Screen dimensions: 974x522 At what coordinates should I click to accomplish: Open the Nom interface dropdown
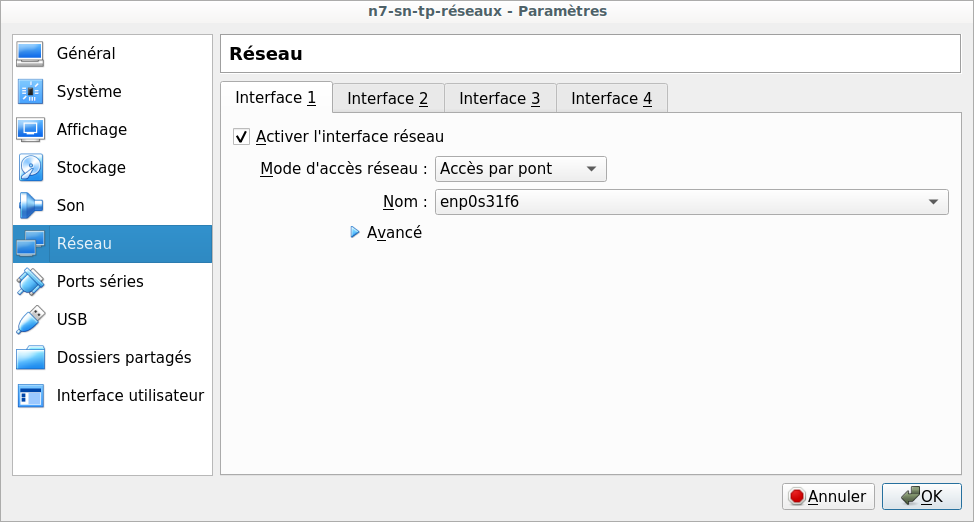click(x=691, y=202)
